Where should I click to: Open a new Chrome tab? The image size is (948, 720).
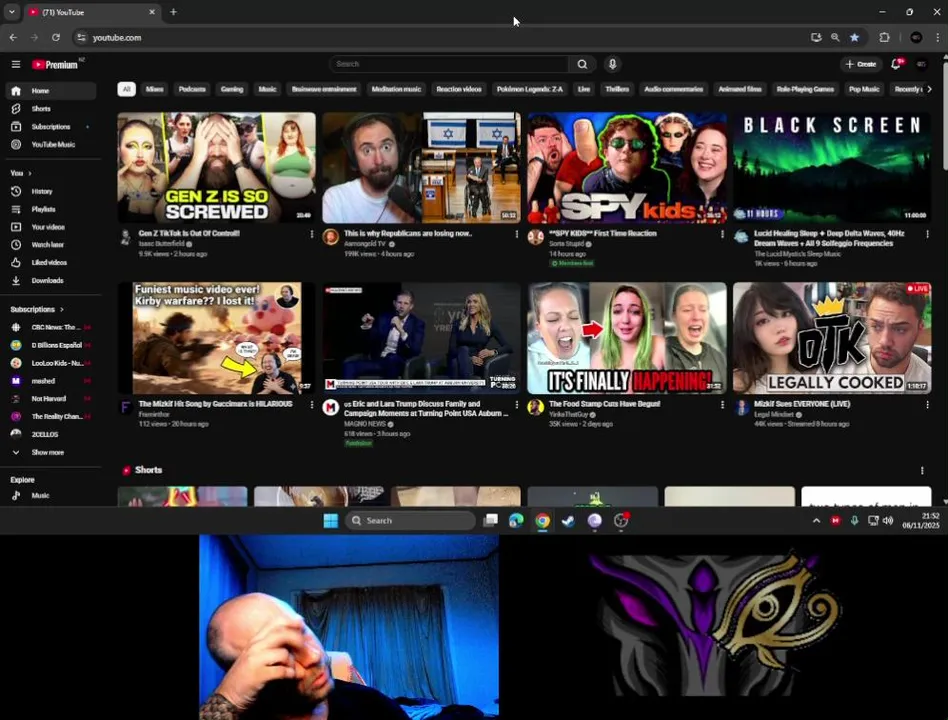[174, 12]
